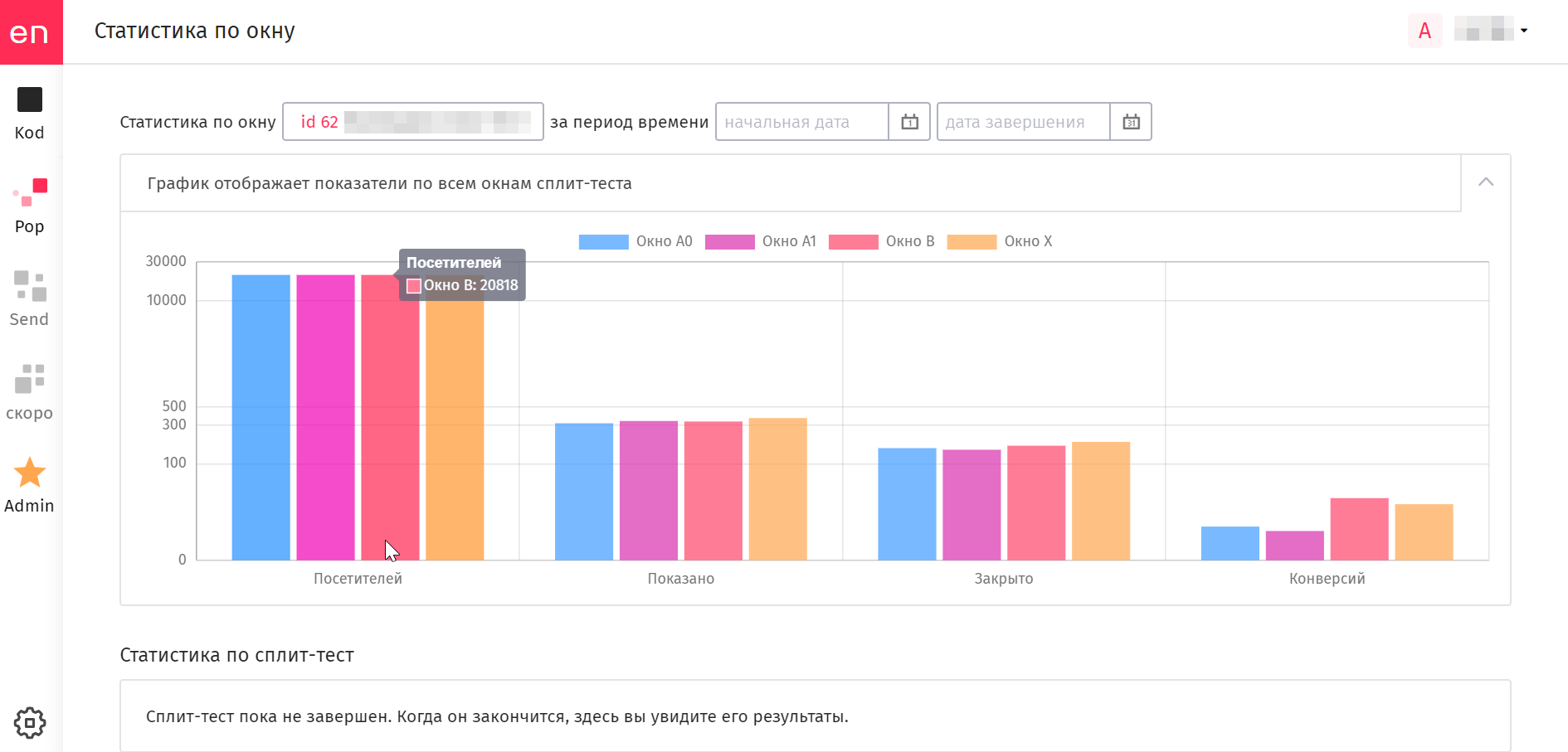The height and width of the screenshot is (752, 1568).
Task: Click 'Статистика по сплит-тест' heading
Action: pos(237,655)
